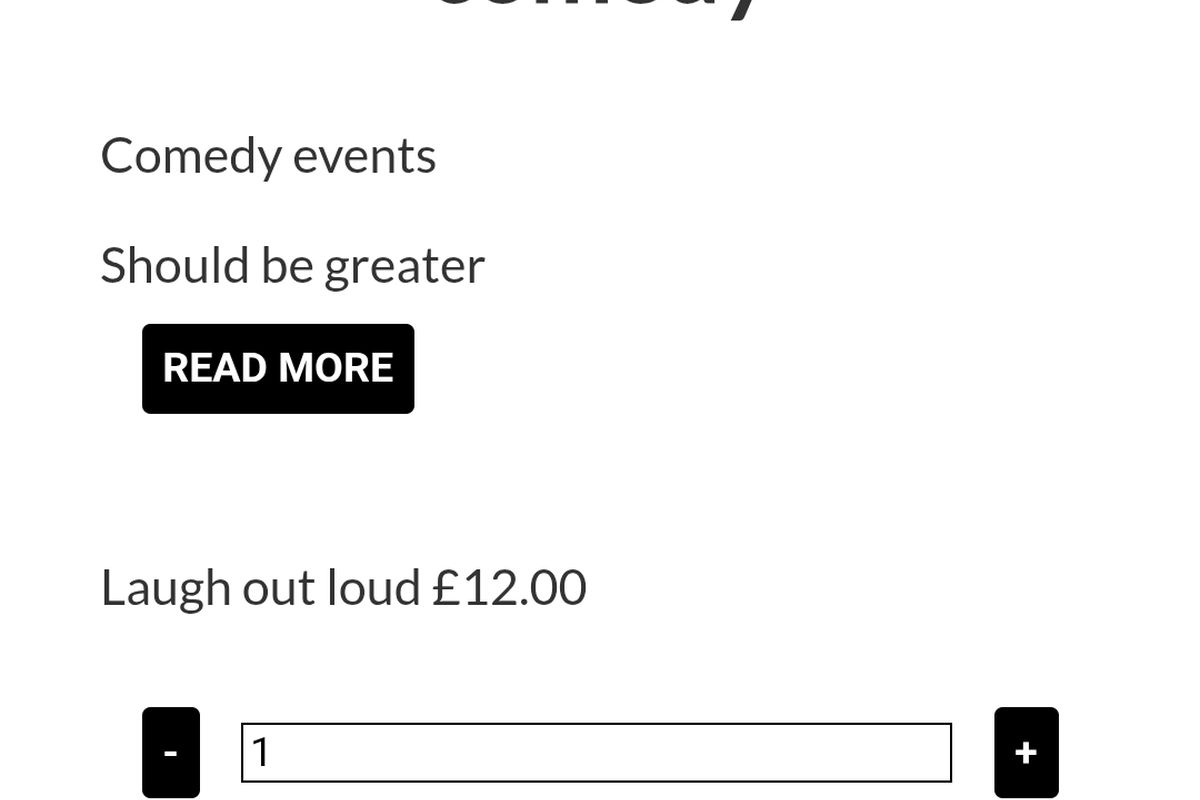This screenshot has width=1200, height=800.
Task: Click the word "Comedy" in "Comedy events"
Action: [x=191, y=156]
